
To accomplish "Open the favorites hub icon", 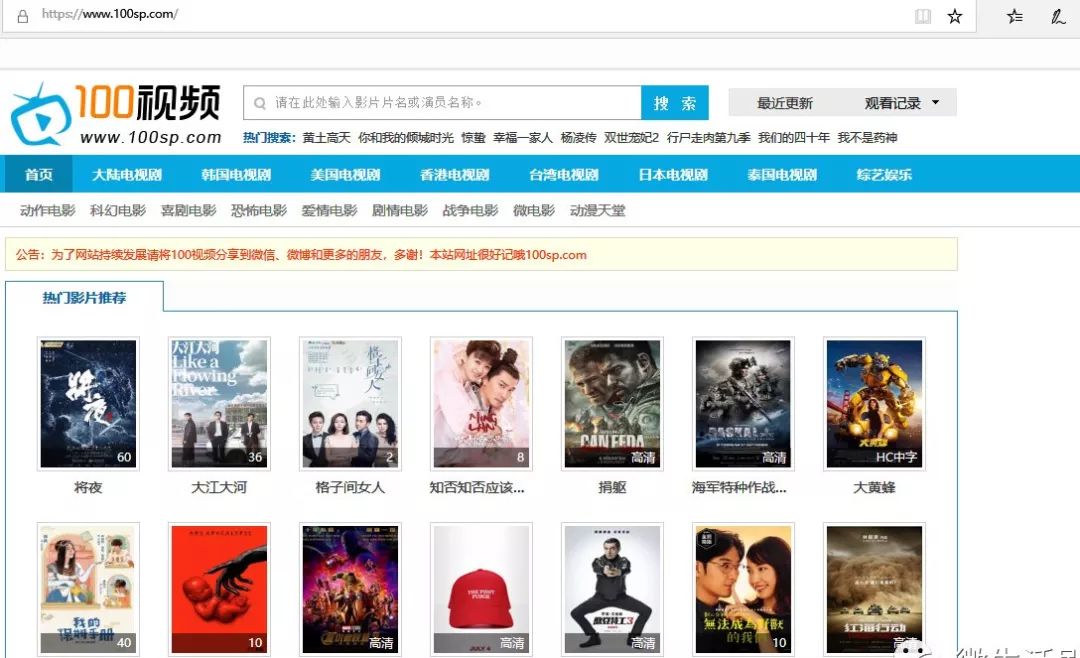I will [x=1015, y=17].
